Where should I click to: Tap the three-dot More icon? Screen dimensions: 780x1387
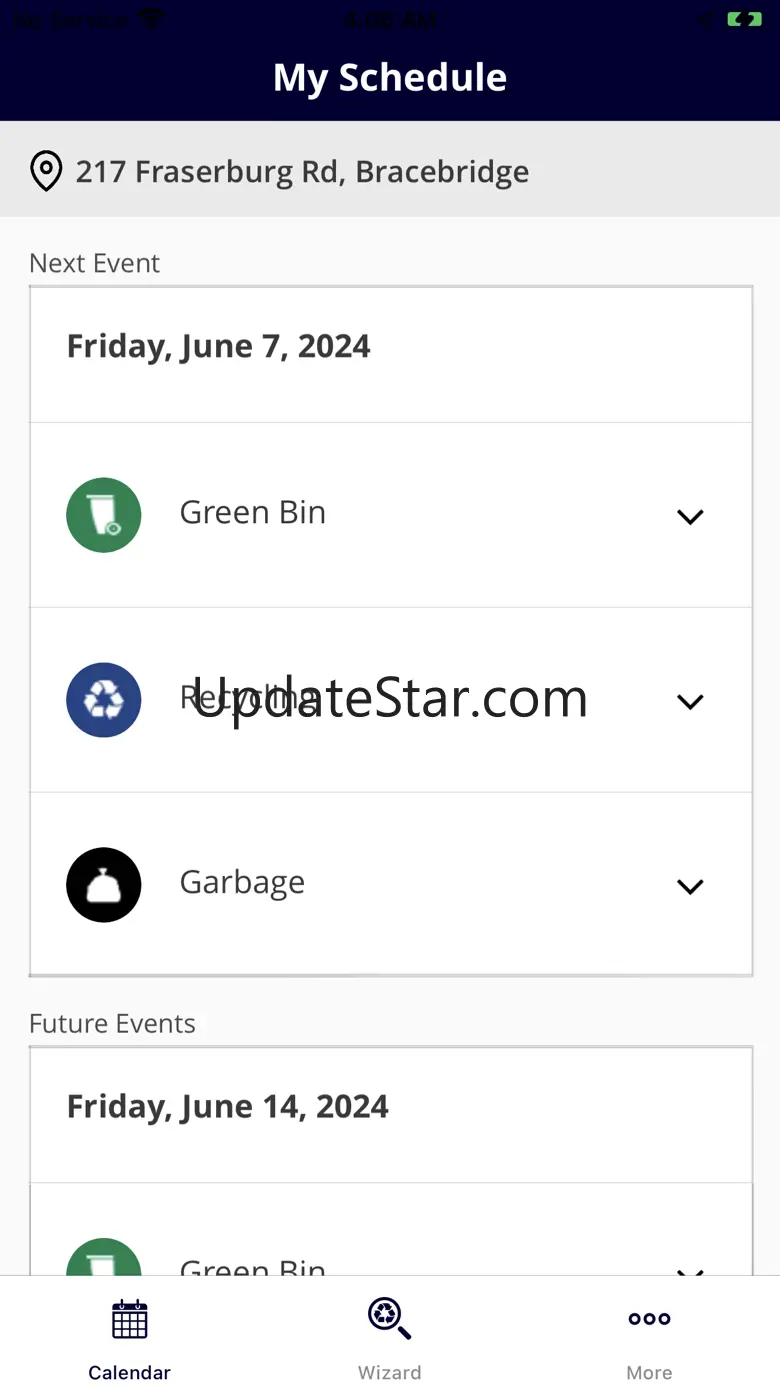649,1319
